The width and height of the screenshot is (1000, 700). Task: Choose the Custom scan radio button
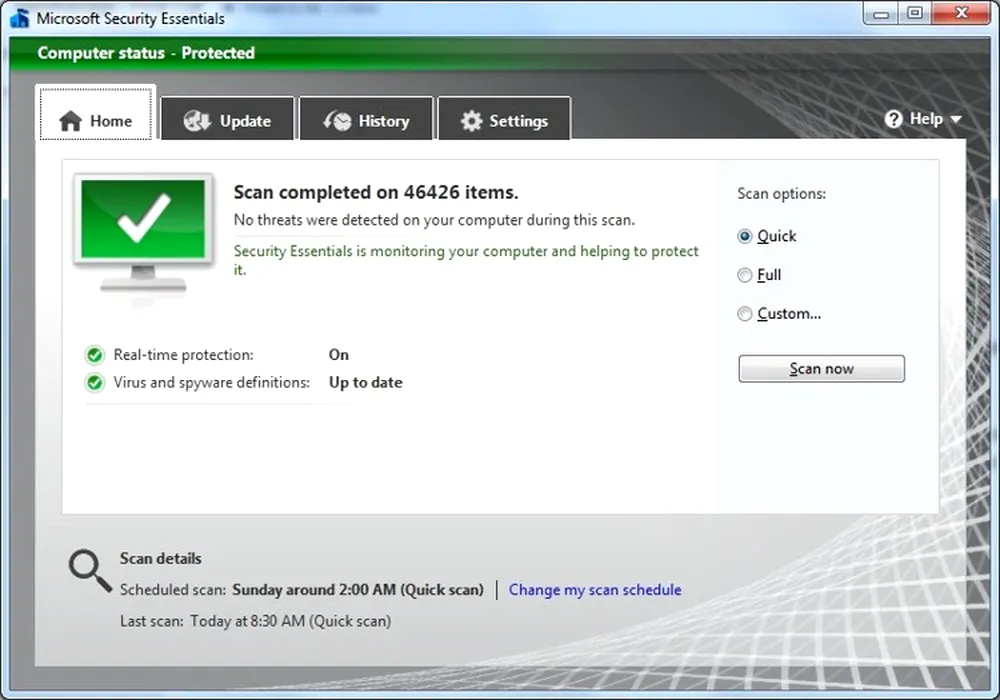coord(745,314)
